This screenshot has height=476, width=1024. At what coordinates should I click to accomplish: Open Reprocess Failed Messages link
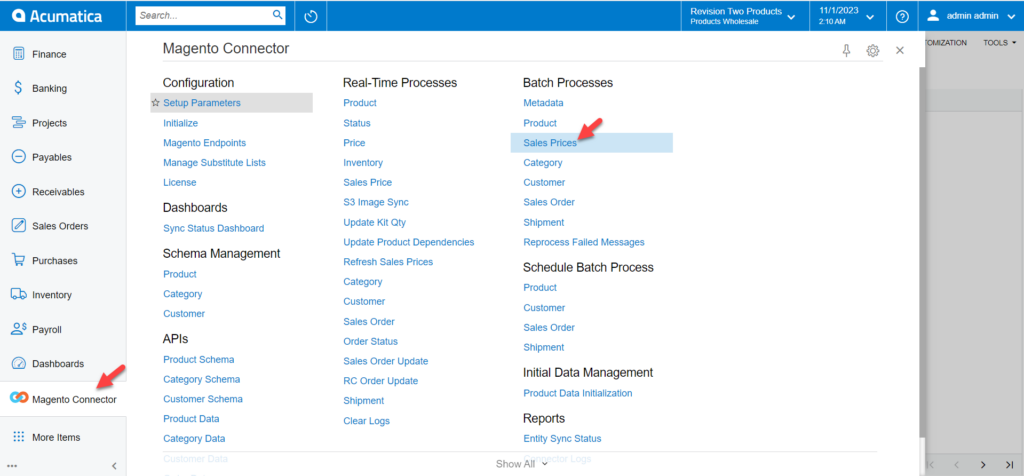(584, 242)
